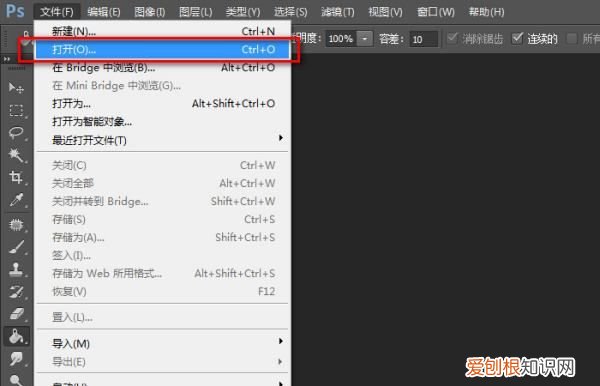Open the 编辑(E) menu
This screenshot has width=600, height=386.
(x=104, y=12)
